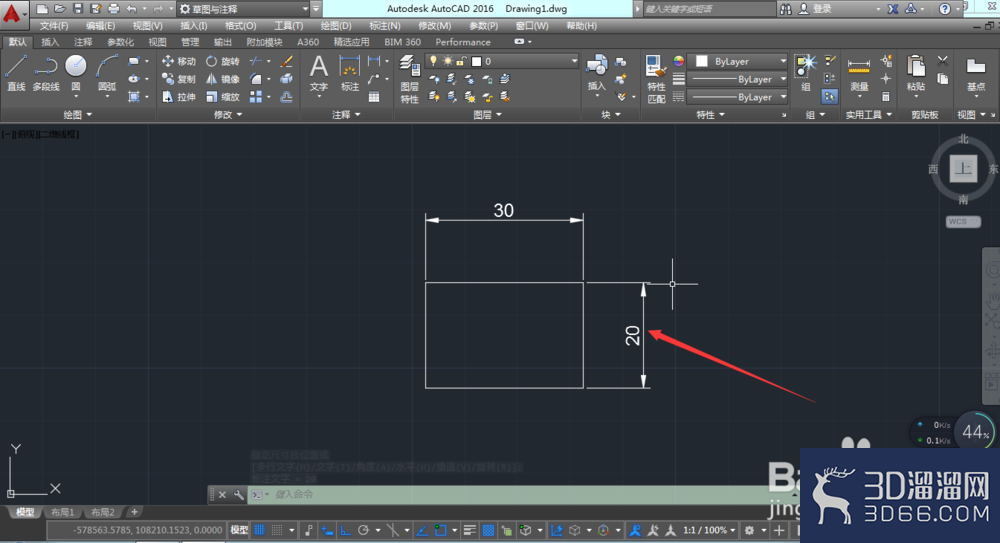Click the Move (移动) button
The height and width of the screenshot is (543, 1000).
coord(179,61)
